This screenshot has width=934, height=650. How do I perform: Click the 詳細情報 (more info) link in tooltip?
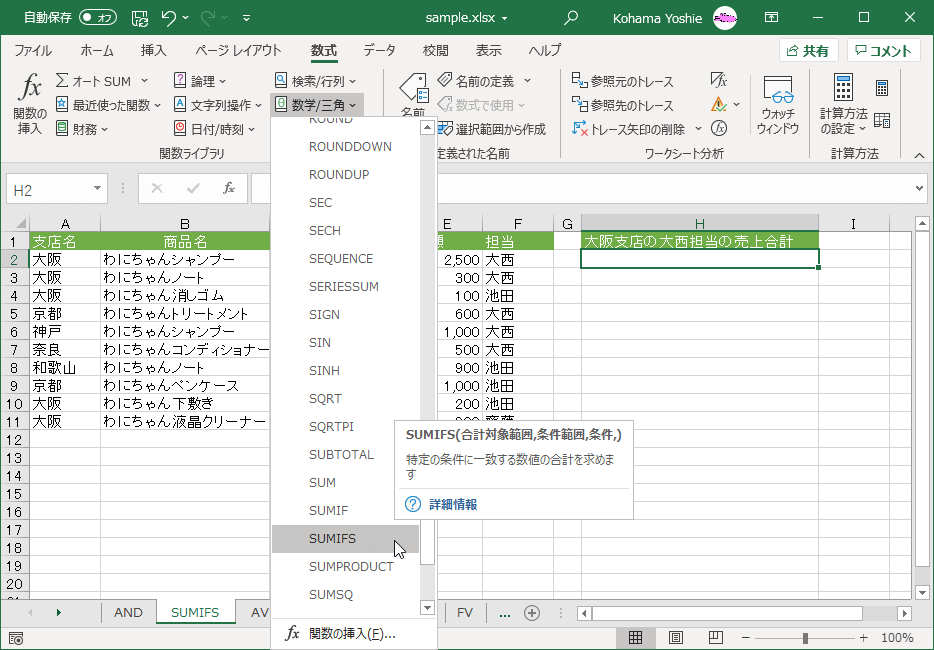[x=452, y=505]
